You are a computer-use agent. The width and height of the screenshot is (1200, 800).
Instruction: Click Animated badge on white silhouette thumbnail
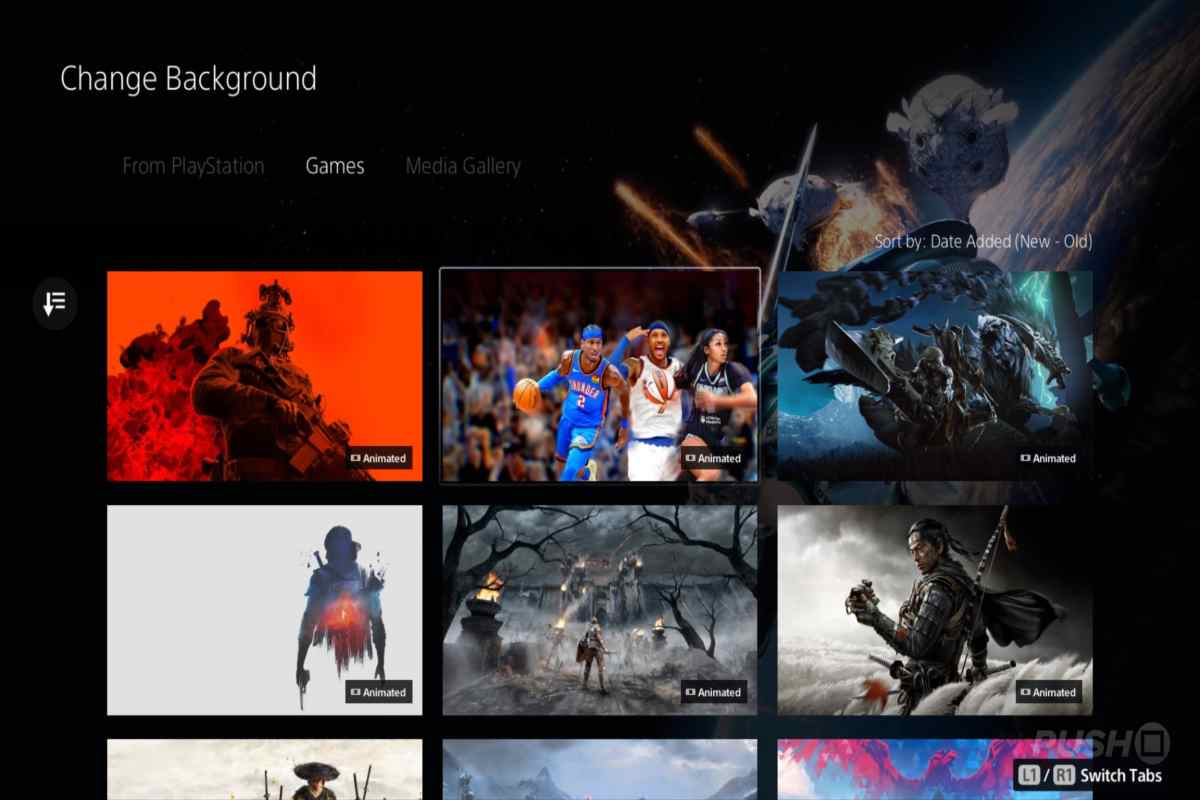point(379,692)
